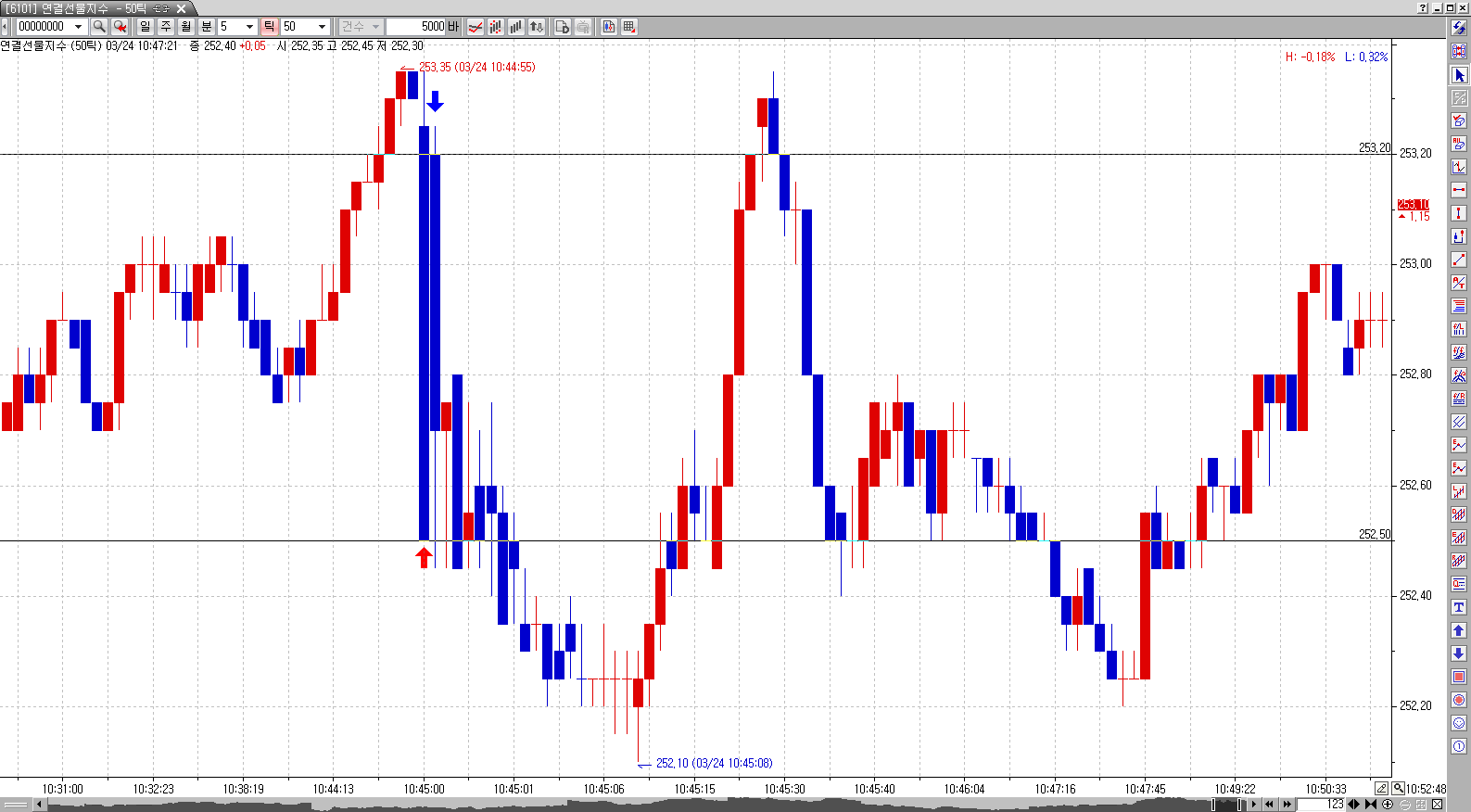Click the fast-forward scroll button at bottom
This screenshot has height=812, width=1471.
coord(1287,805)
